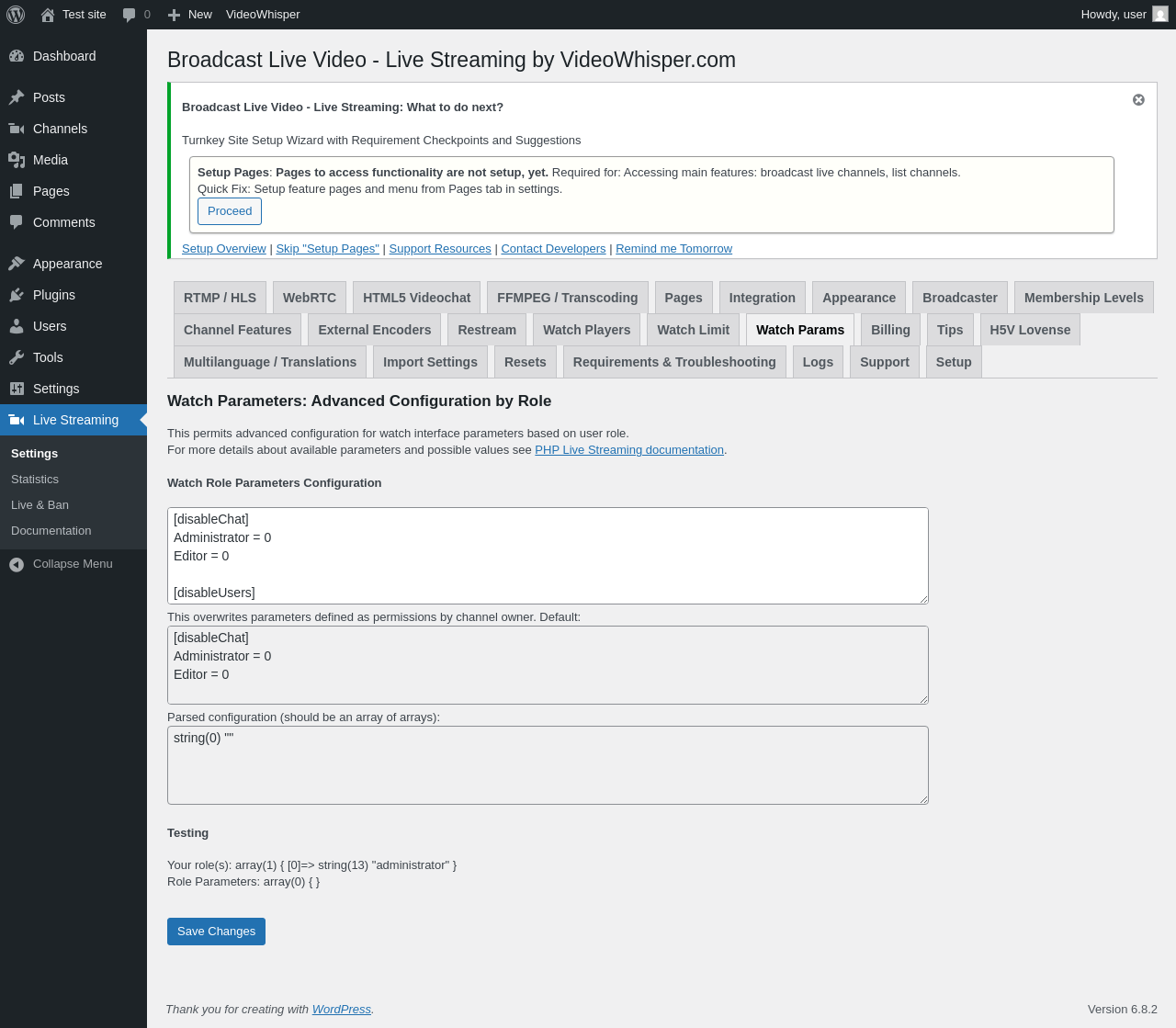Click the Default parameters textarea
Viewport: 1176px width, 1028px height.
tap(548, 665)
